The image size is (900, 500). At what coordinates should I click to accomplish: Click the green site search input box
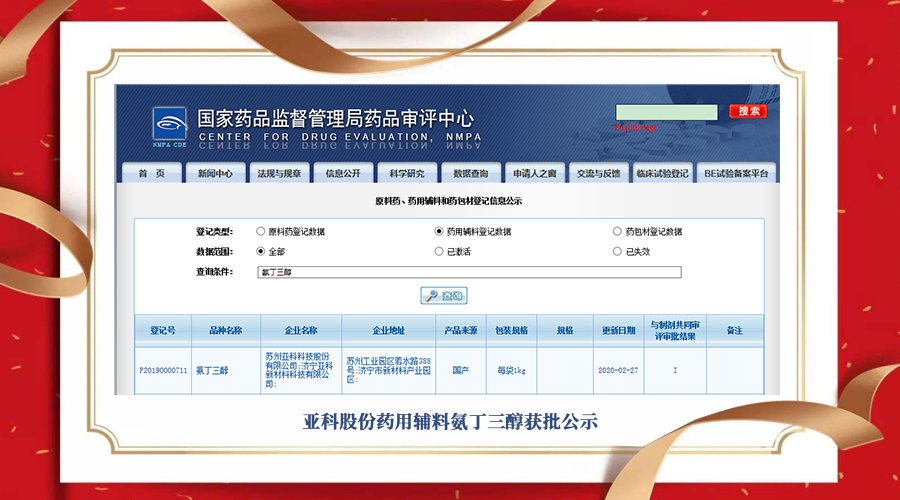pyautogui.click(x=666, y=111)
